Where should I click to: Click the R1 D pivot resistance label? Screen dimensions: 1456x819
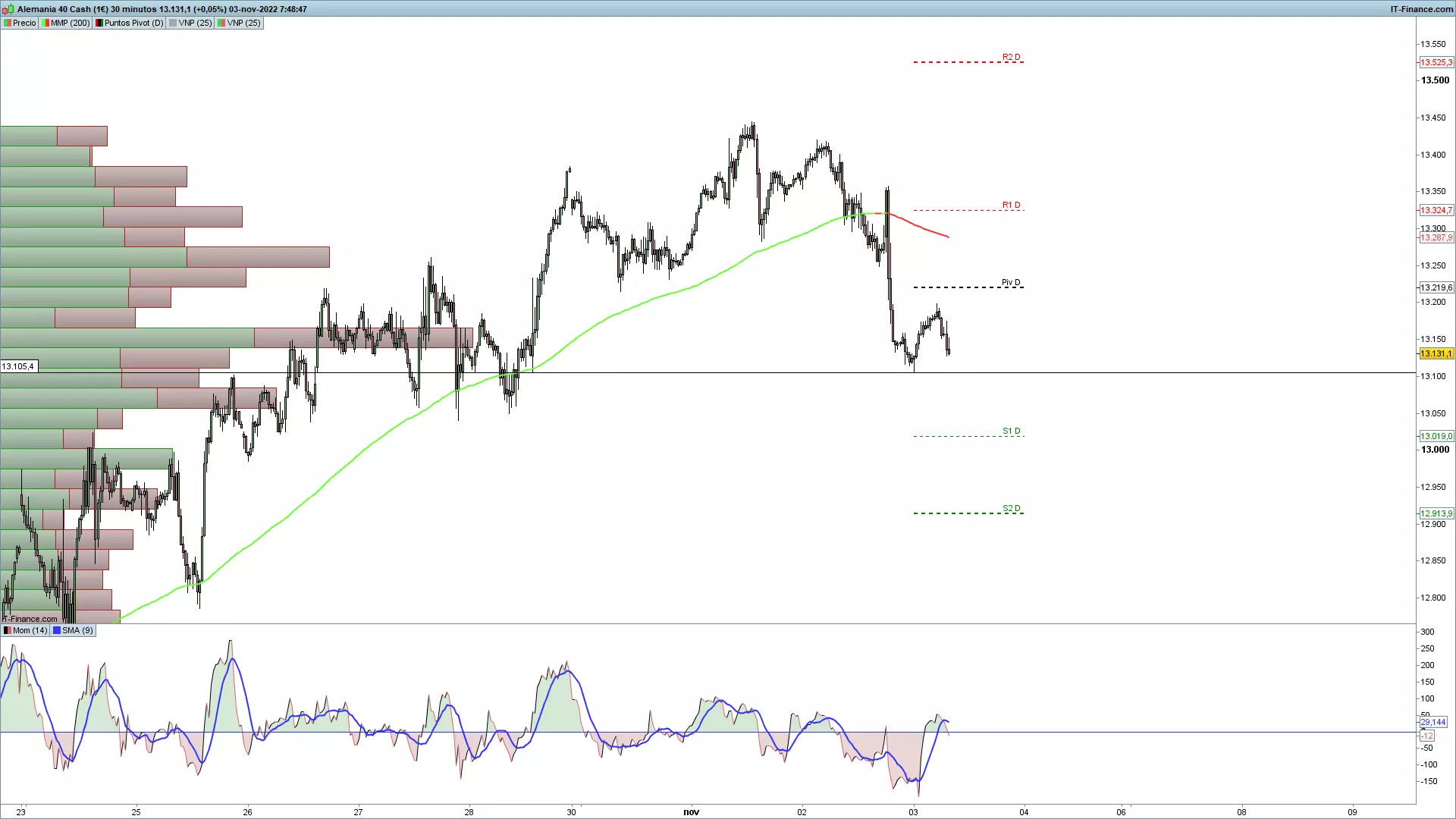point(1011,205)
